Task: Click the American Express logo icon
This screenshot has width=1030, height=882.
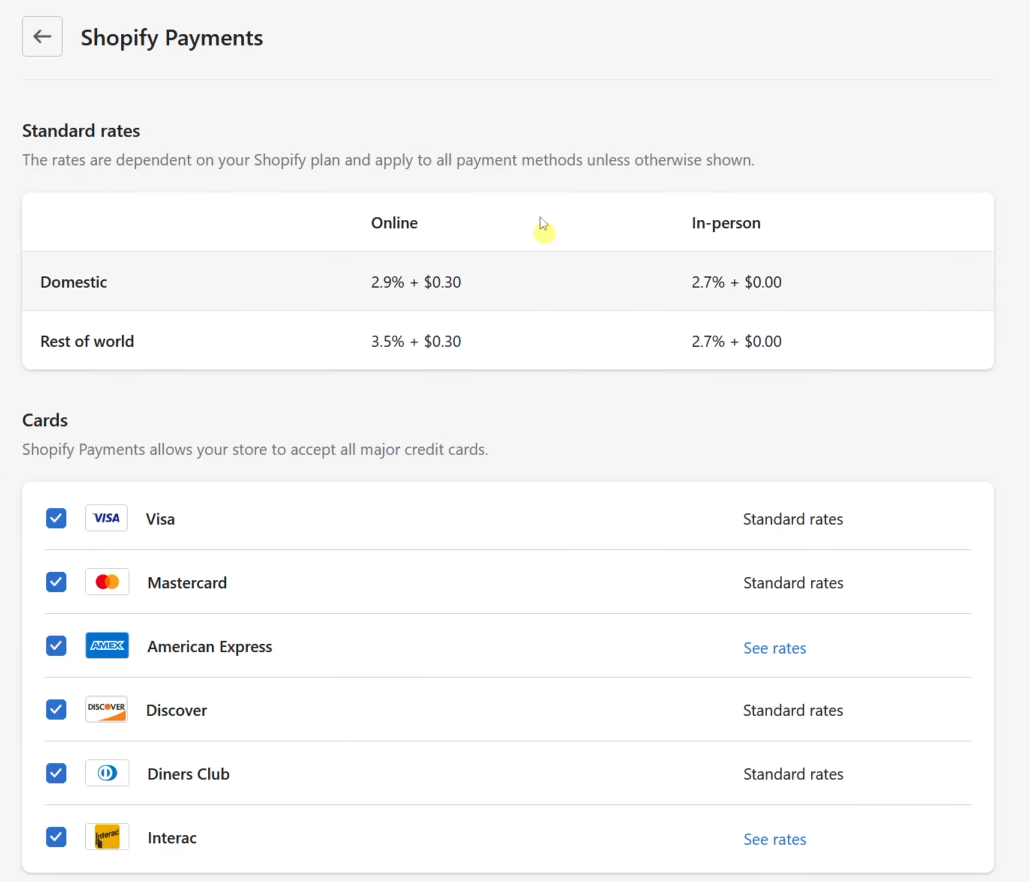Action: click(106, 646)
